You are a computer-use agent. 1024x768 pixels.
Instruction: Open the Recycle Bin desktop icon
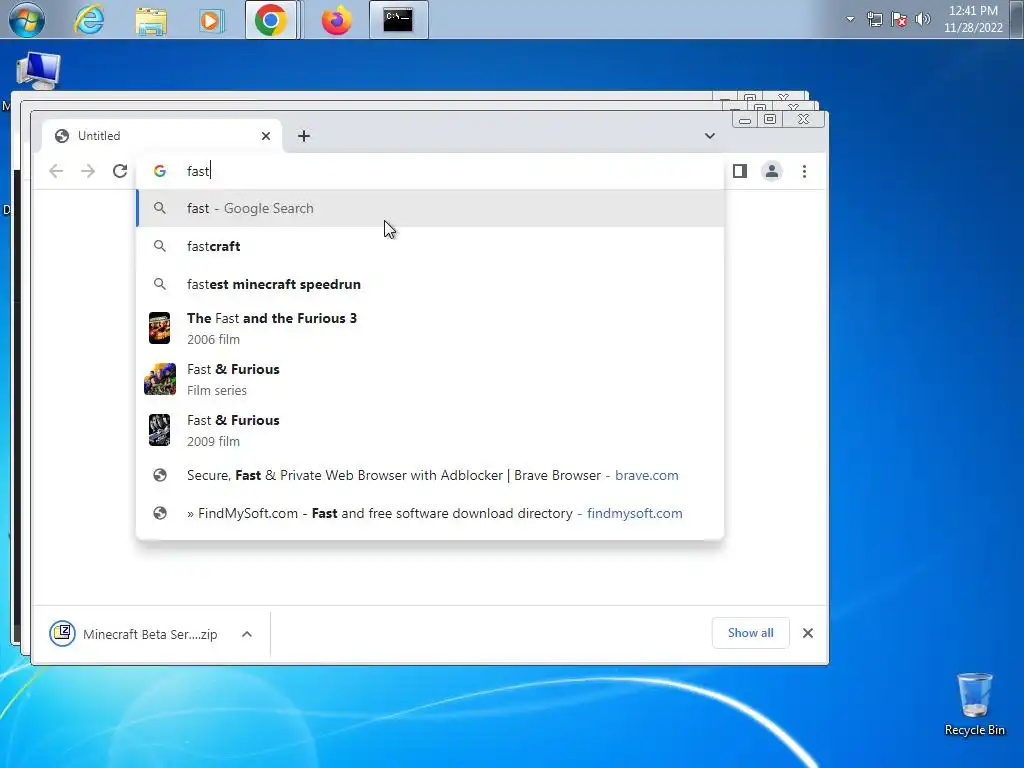click(974, 705)
